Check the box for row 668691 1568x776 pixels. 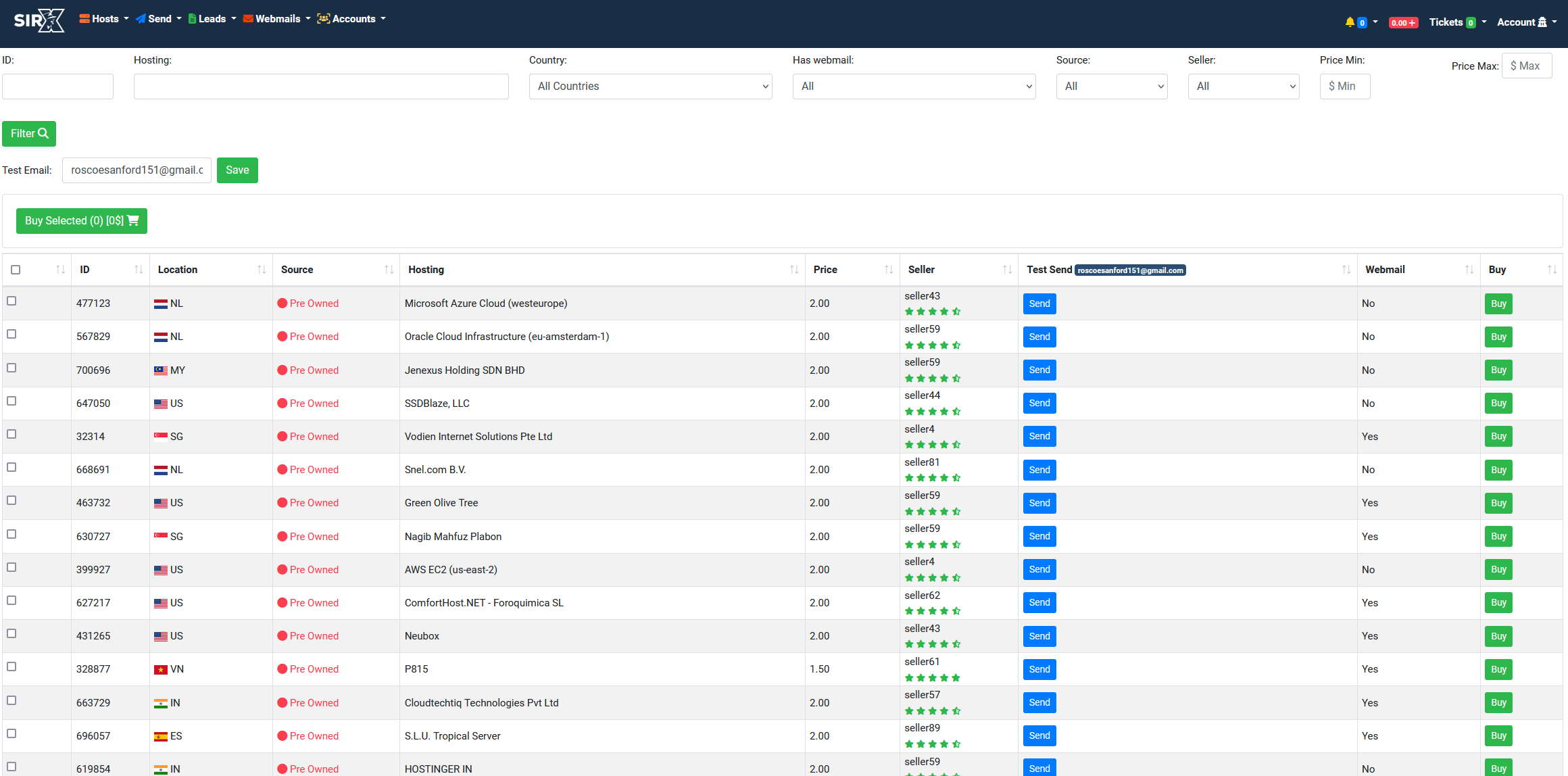[x=11, y=467]
